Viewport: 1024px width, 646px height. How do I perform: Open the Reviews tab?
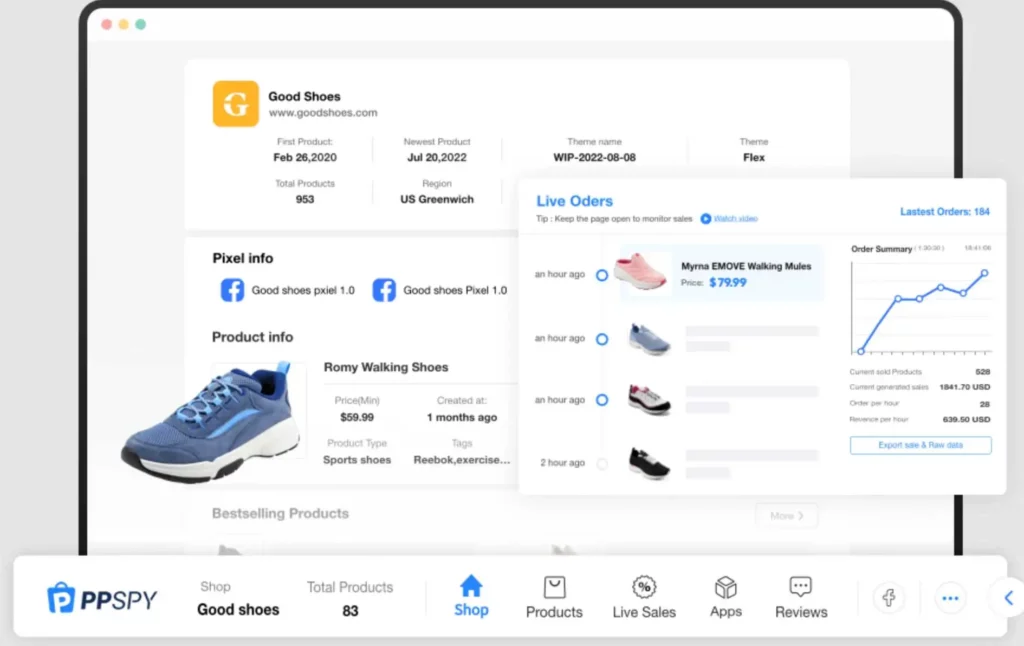[x=801, y=598]
